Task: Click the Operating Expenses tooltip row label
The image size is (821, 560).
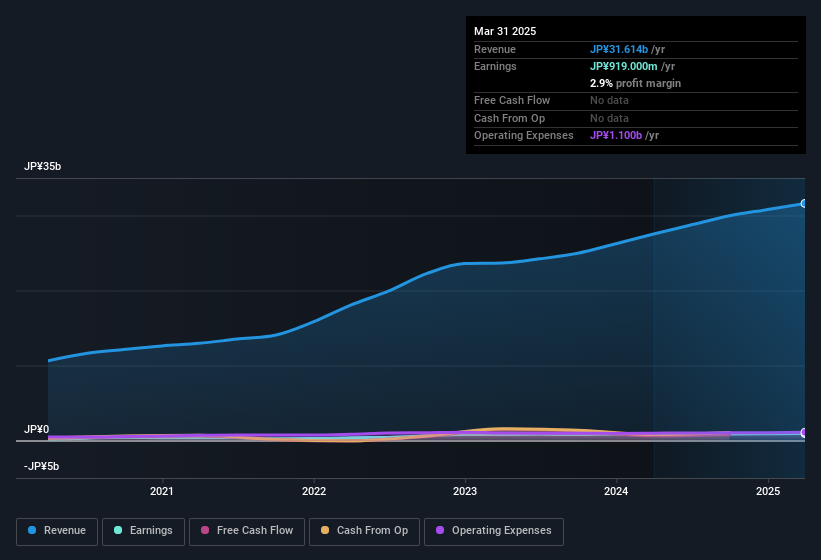Action: 524,136
